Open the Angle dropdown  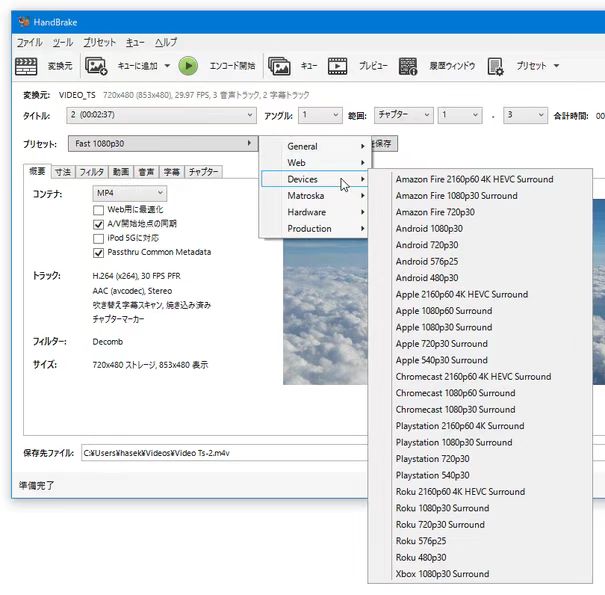320,115
